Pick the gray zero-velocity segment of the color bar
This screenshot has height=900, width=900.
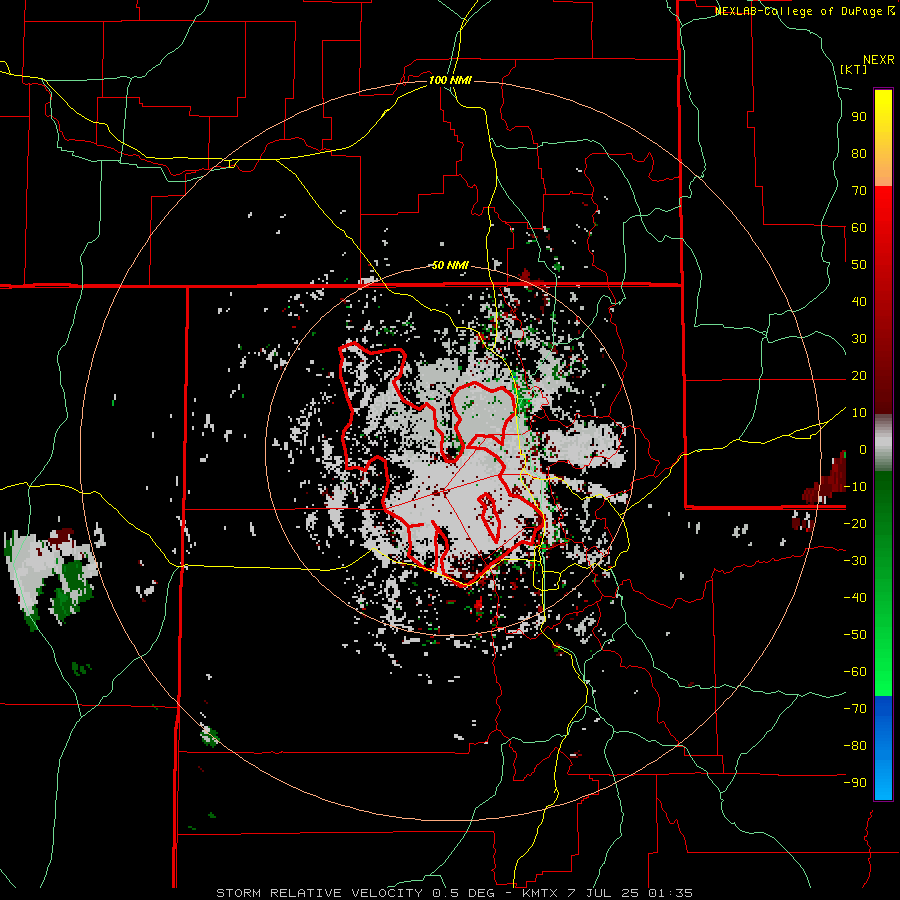883,442
